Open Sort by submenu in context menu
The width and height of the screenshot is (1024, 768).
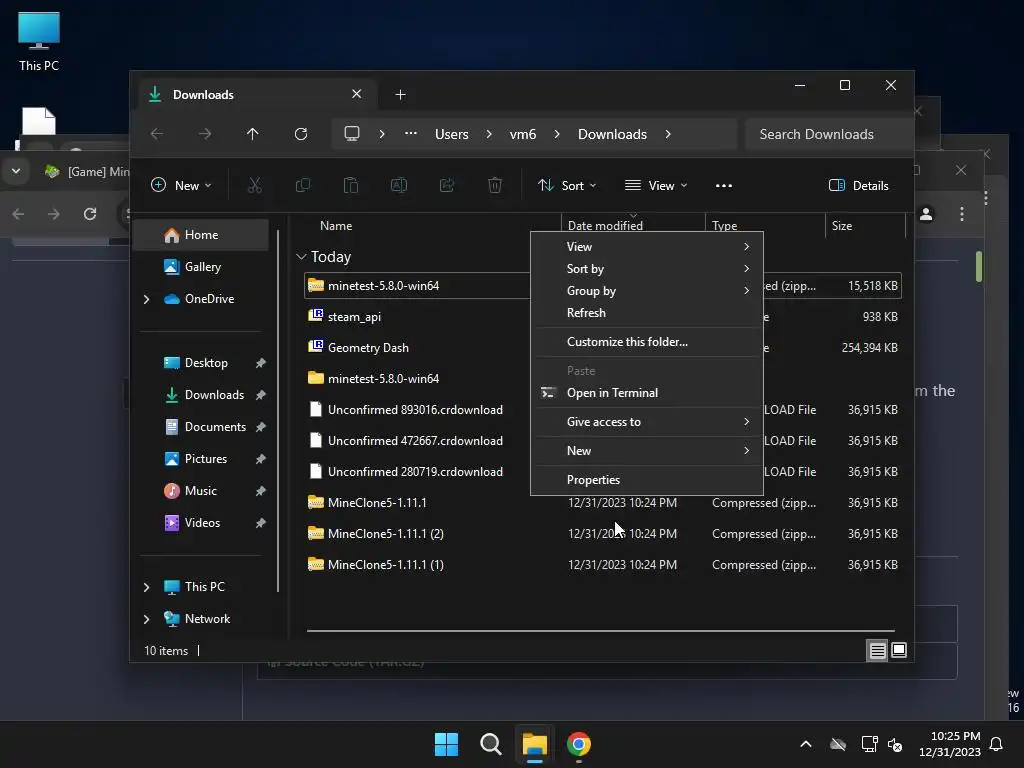click(x=647, y=268)
